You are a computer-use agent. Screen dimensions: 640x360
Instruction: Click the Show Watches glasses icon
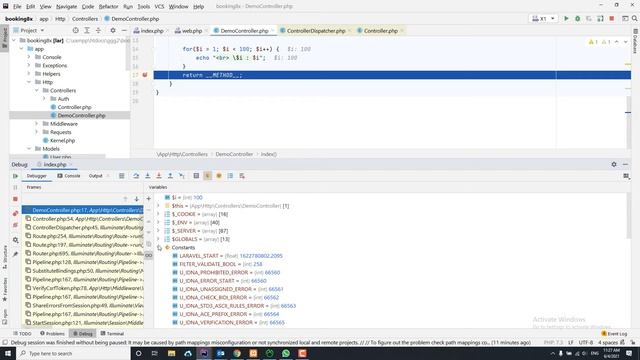(x=149, y=256)
